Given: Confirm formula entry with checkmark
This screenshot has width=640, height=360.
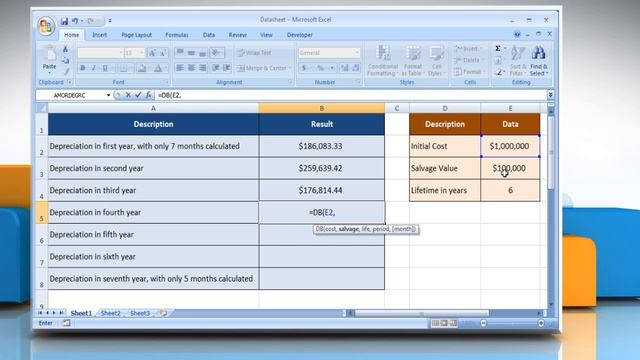Looking at the screenshot, I should click(138, 95).
